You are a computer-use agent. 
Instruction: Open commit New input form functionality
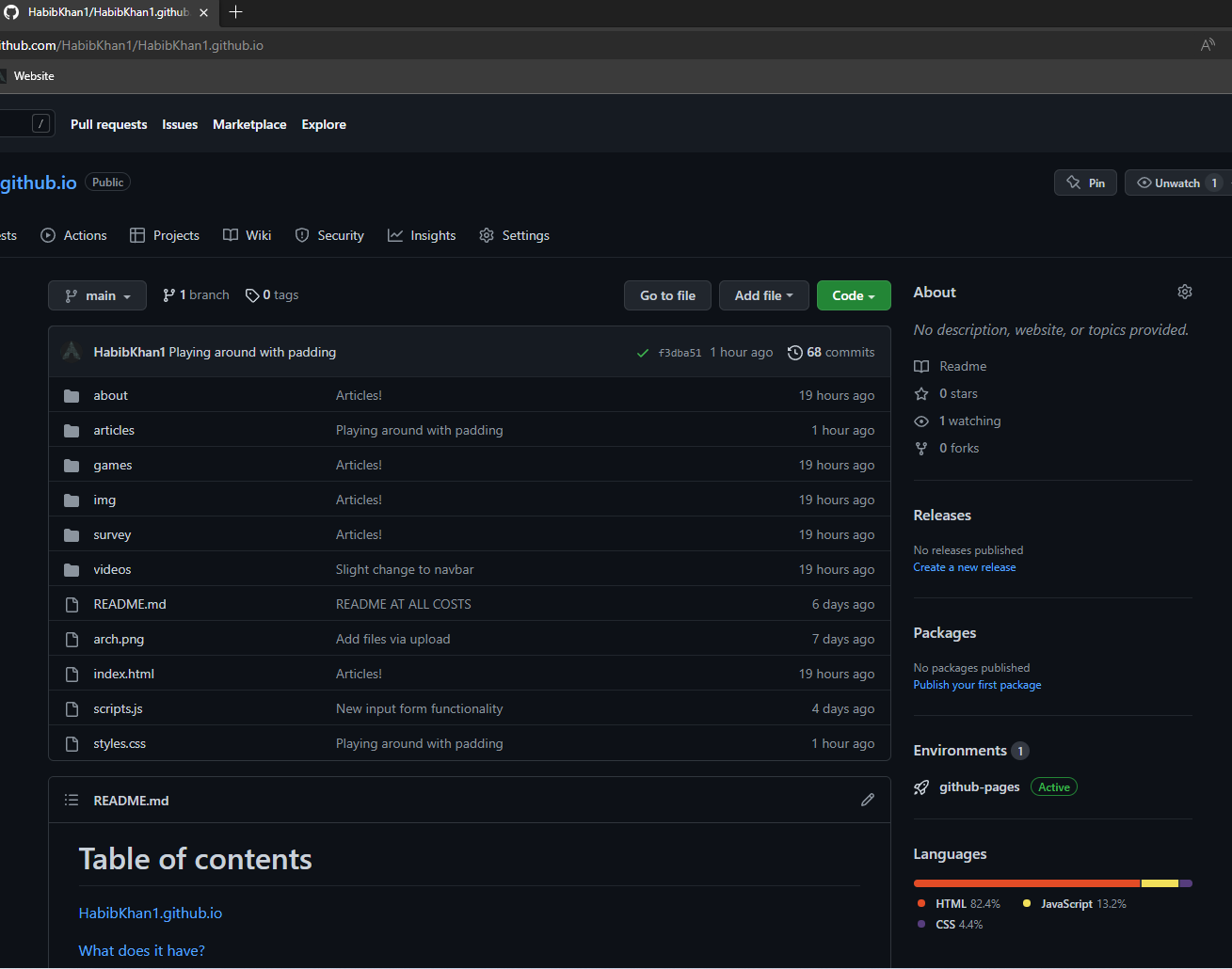click(420, 709)
